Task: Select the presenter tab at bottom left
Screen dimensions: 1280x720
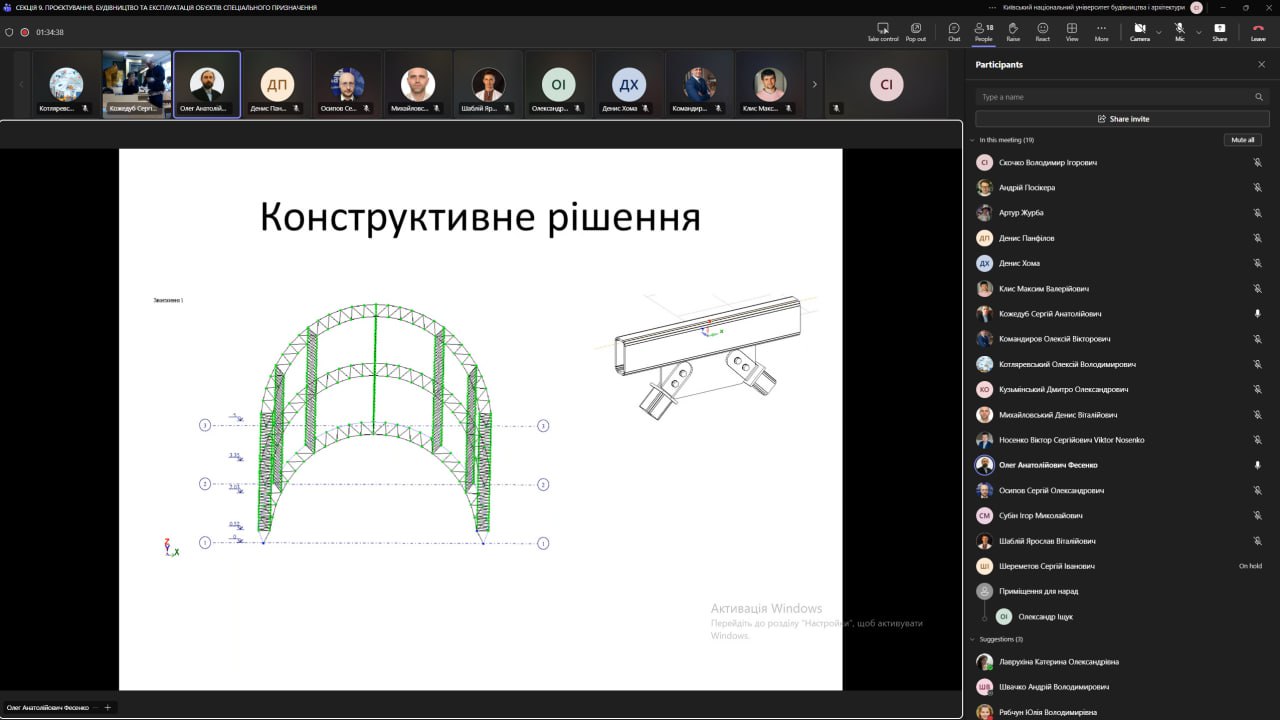Action: coord(48,707)
